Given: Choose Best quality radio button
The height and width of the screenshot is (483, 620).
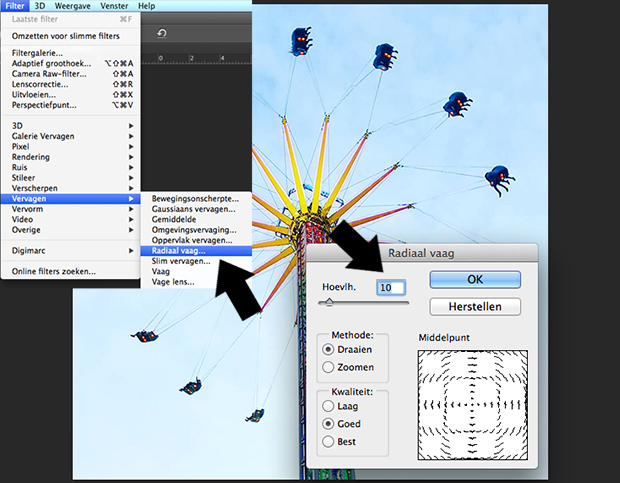Looking at the screenshot, I should pos(328,441).
